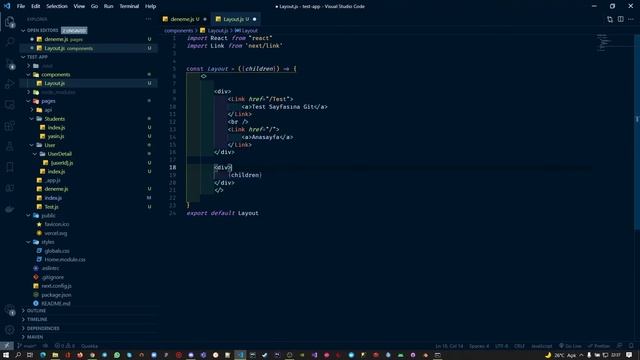Open the Run and Debug view

coord(10,84)
